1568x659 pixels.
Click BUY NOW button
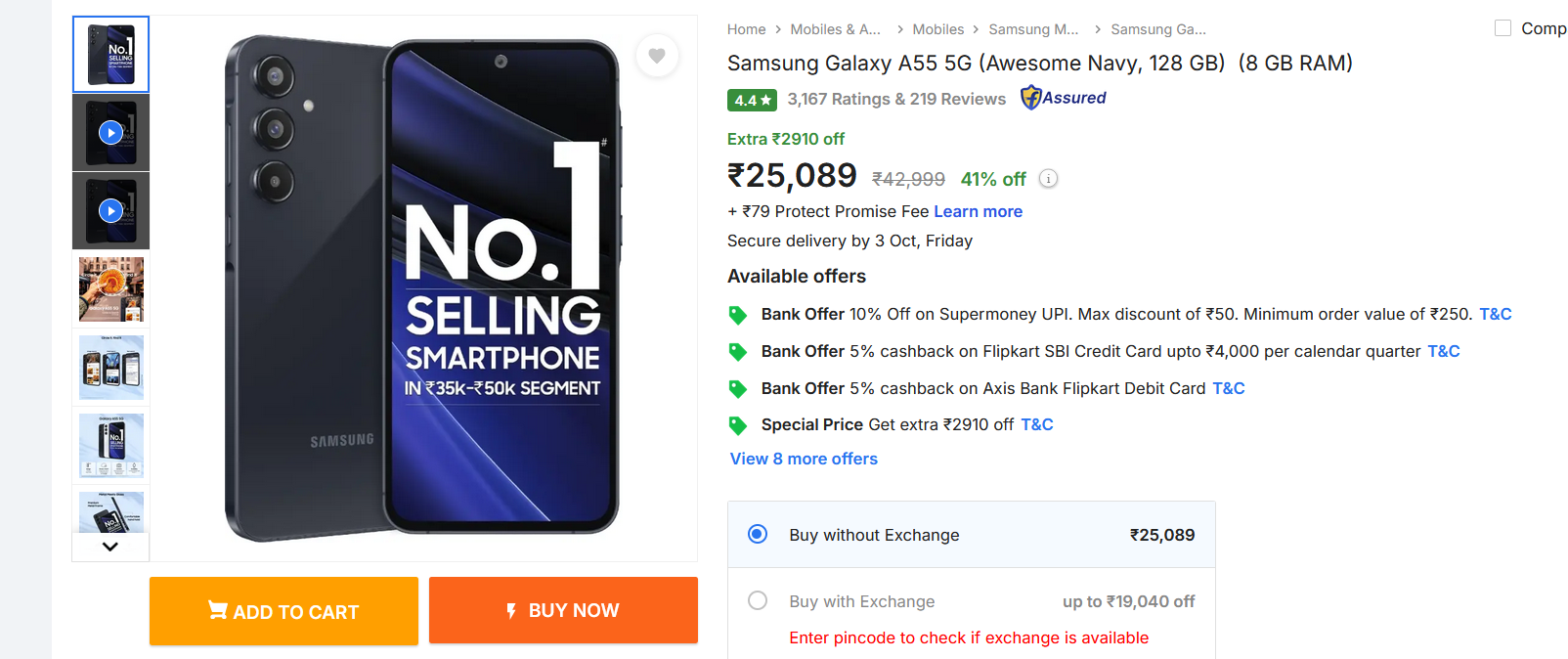(x=563, y=610)
